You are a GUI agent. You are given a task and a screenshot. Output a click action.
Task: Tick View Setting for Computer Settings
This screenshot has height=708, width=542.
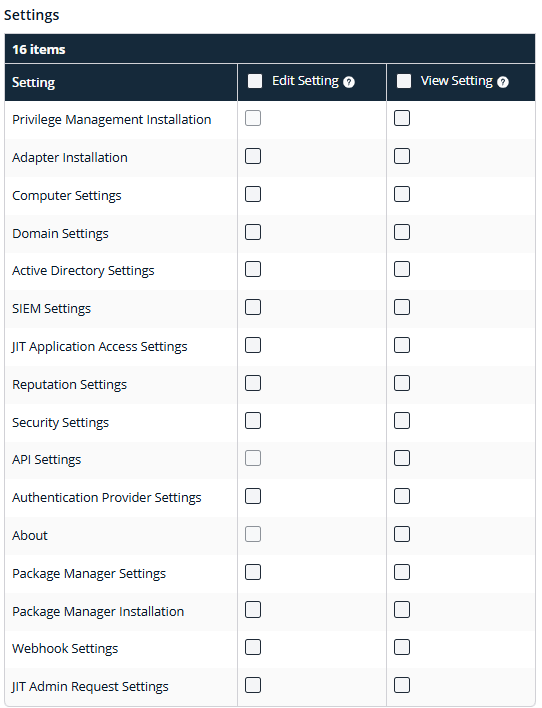tap(402, 194)
